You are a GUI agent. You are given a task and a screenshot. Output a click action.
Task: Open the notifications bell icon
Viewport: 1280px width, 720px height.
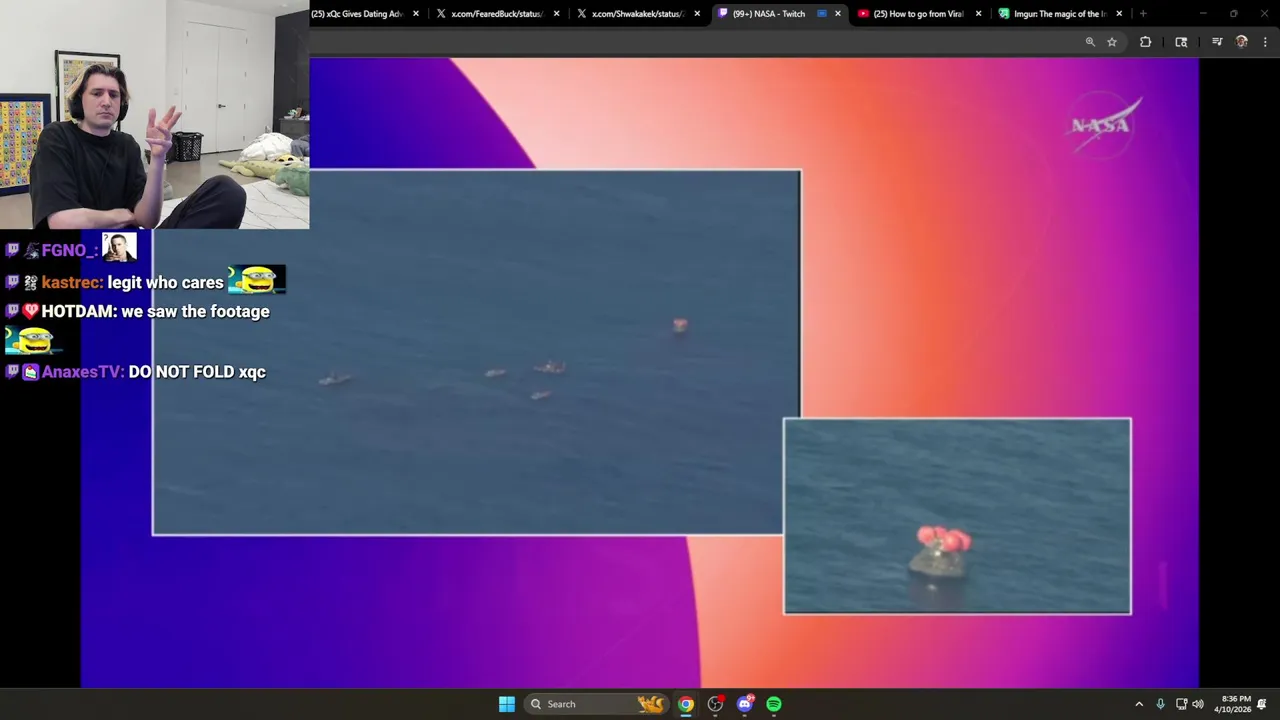click(1262, 704)
